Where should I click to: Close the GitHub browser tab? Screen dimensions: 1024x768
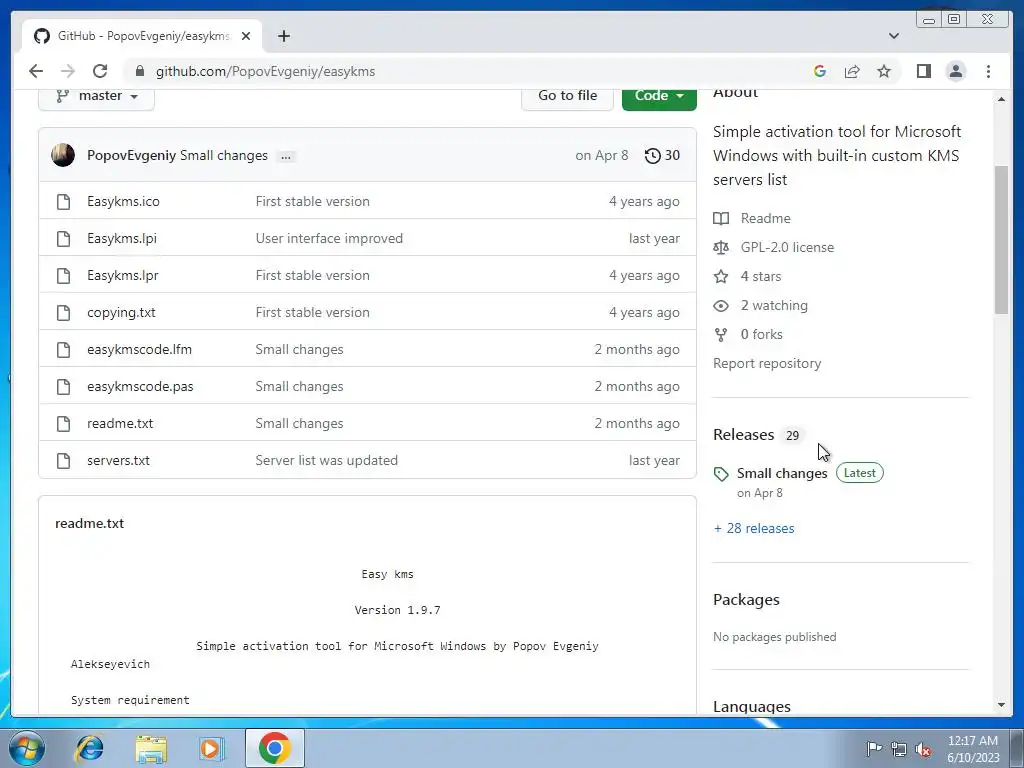246,36
